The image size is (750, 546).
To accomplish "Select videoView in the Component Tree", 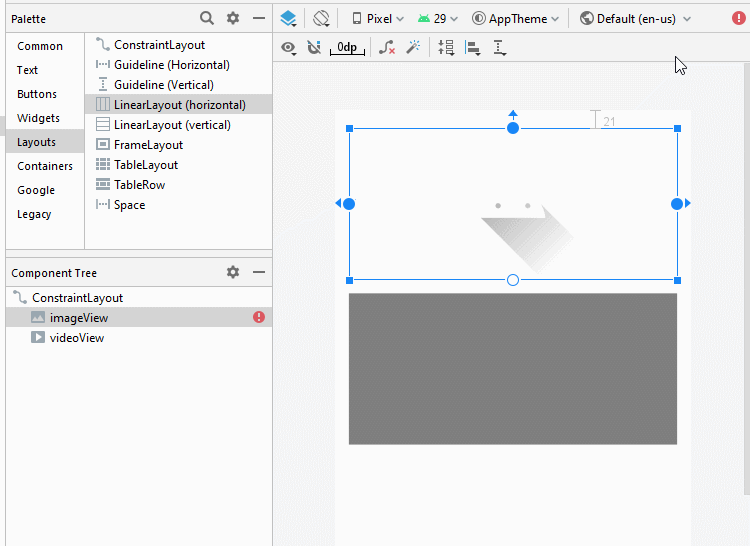I will point(139,338).
